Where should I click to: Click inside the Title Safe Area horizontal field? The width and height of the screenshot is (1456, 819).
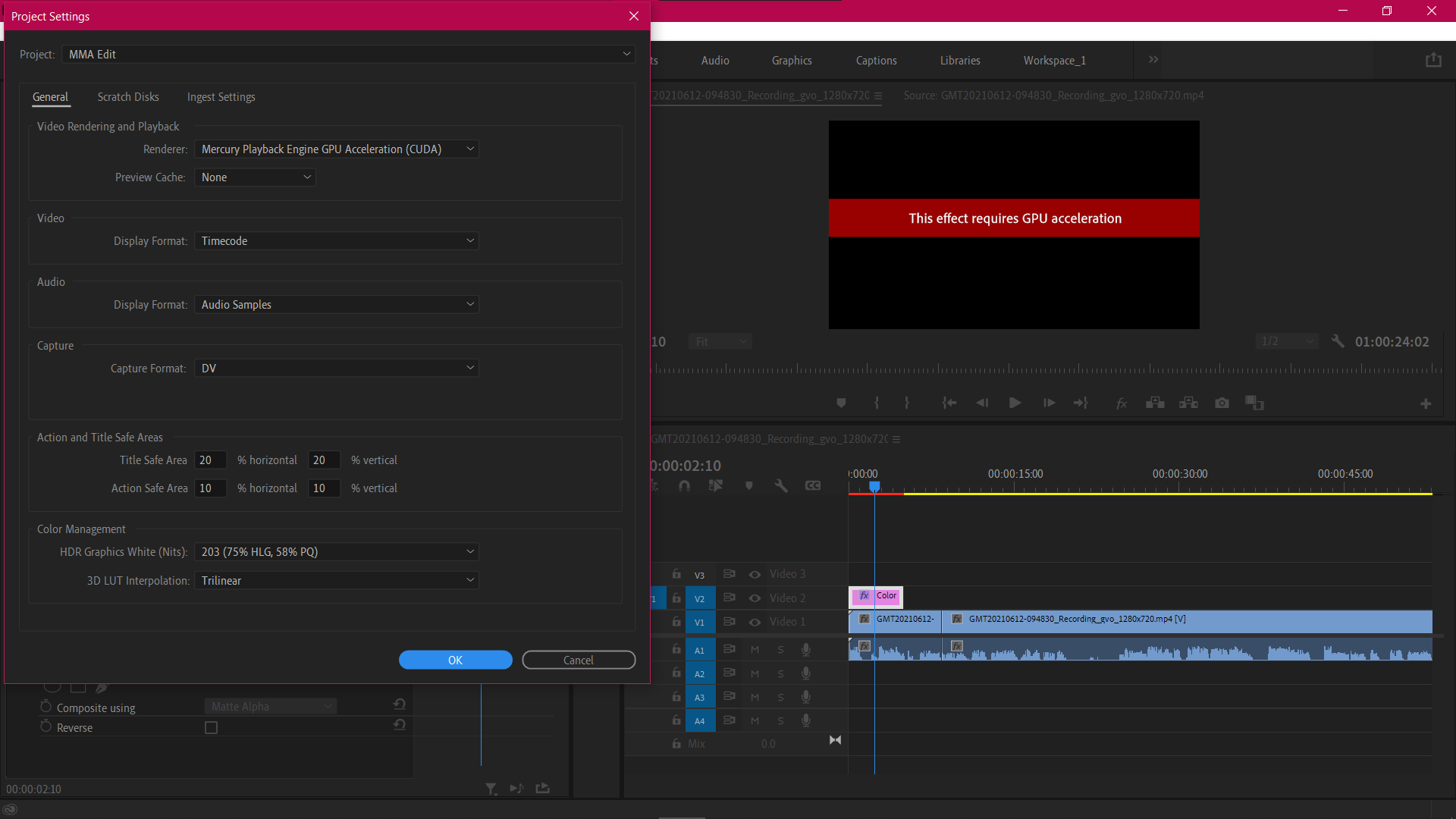point(210,460)
